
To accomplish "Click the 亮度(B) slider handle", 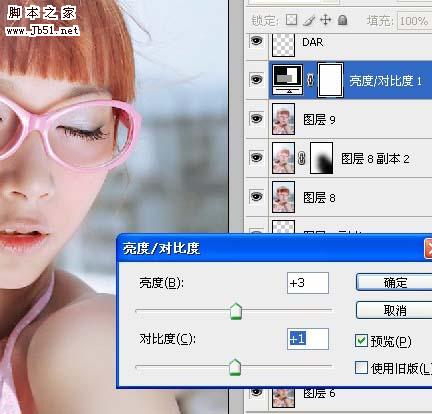I will pyautogui.click(x=236, y=311).
